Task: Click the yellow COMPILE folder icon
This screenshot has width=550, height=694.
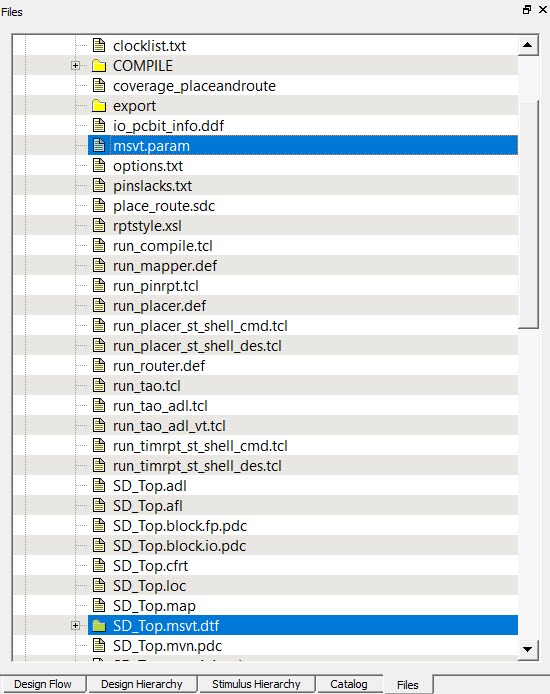Action: pyautogui.click(x=99, y=66)
